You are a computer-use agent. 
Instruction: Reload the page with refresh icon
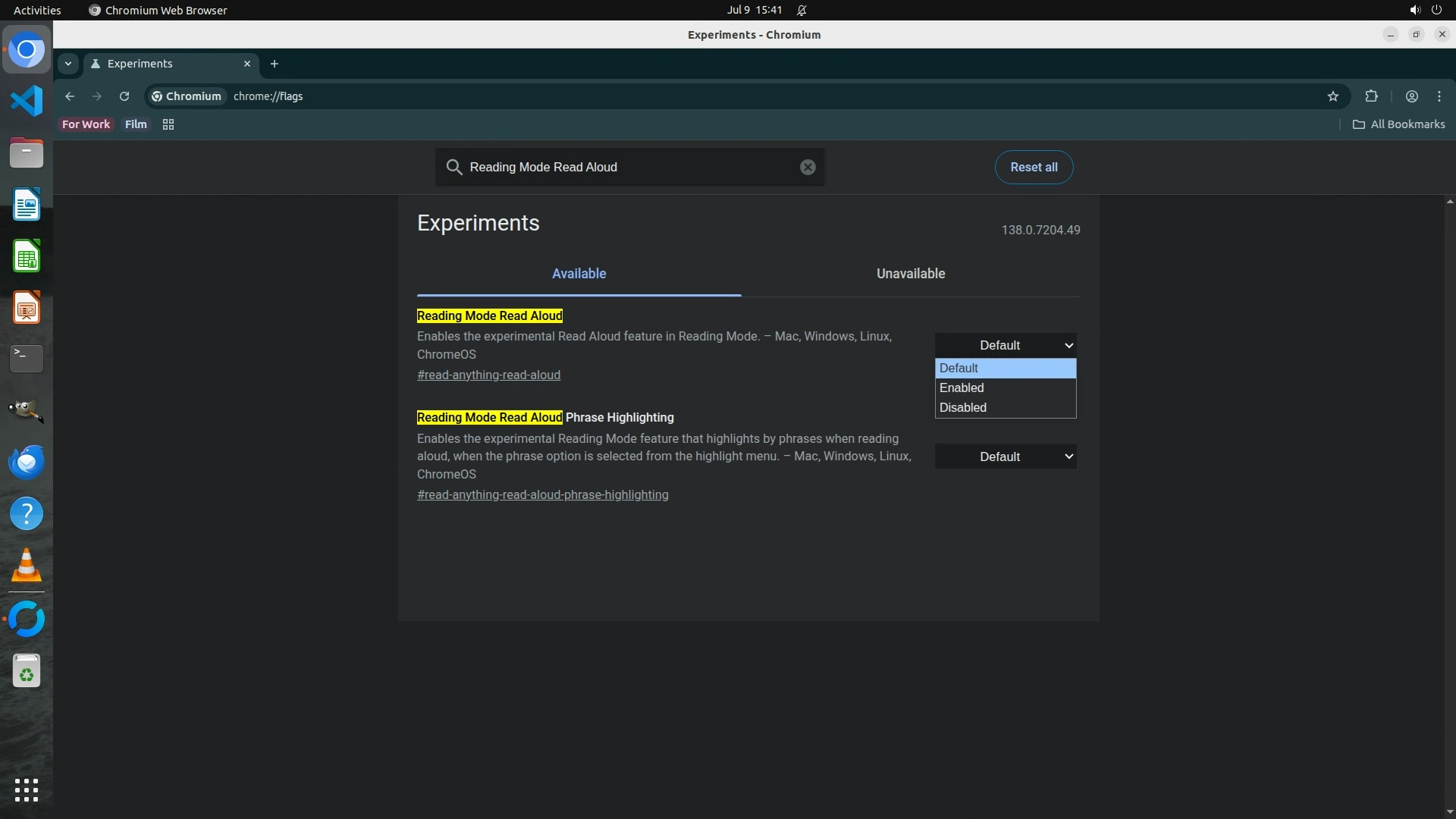(124, 96)
